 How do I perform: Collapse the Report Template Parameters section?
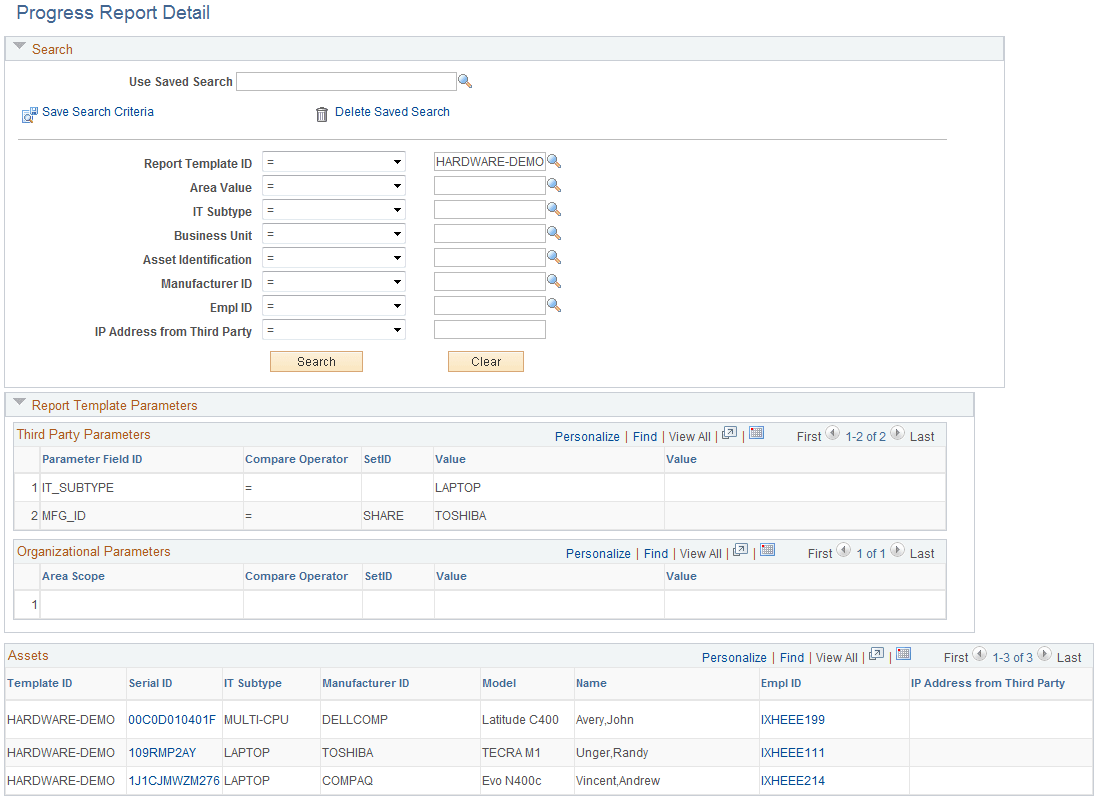(19, 404)
